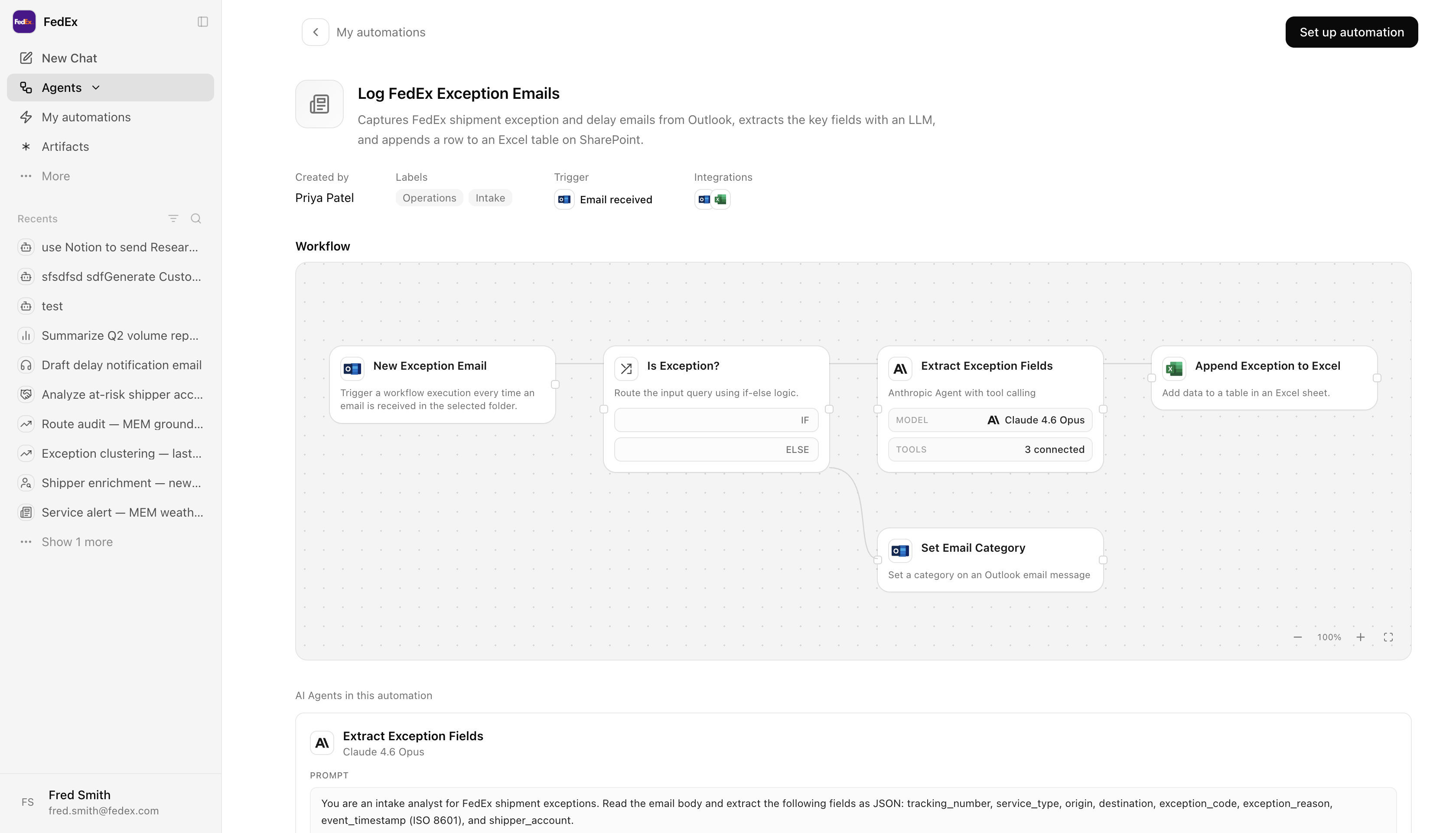Open 'Service alert — MEM weath...' recent
Screen dimensions: 1456x833
point(111,512)
